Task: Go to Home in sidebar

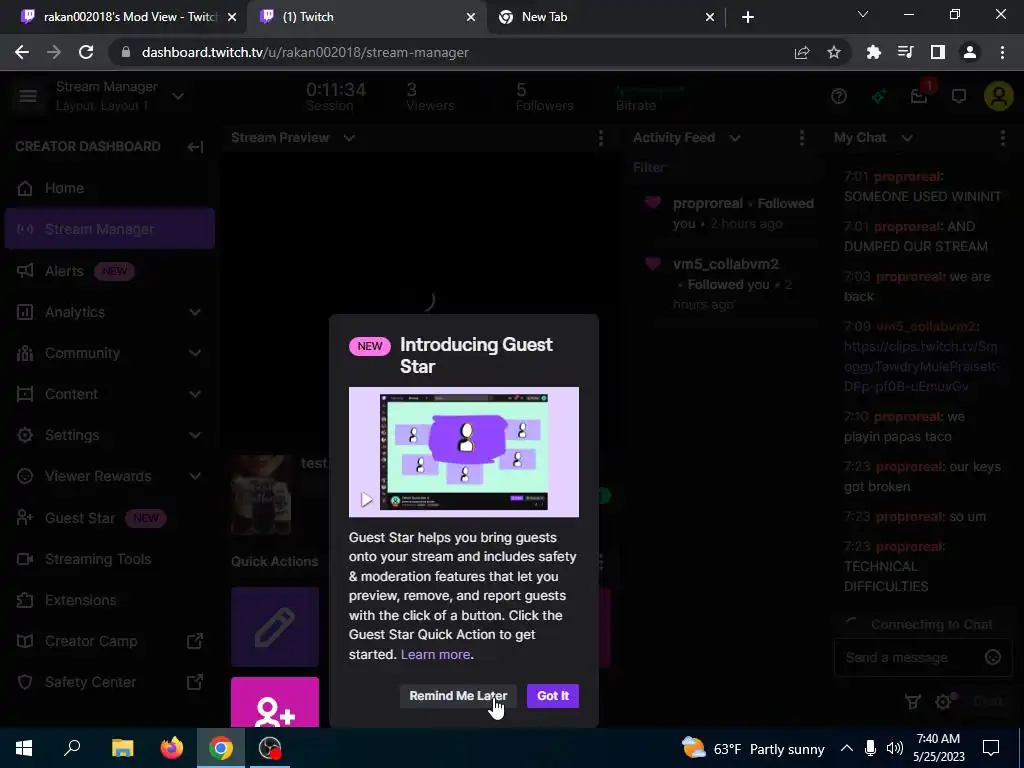Action: [x=109, y=188]
